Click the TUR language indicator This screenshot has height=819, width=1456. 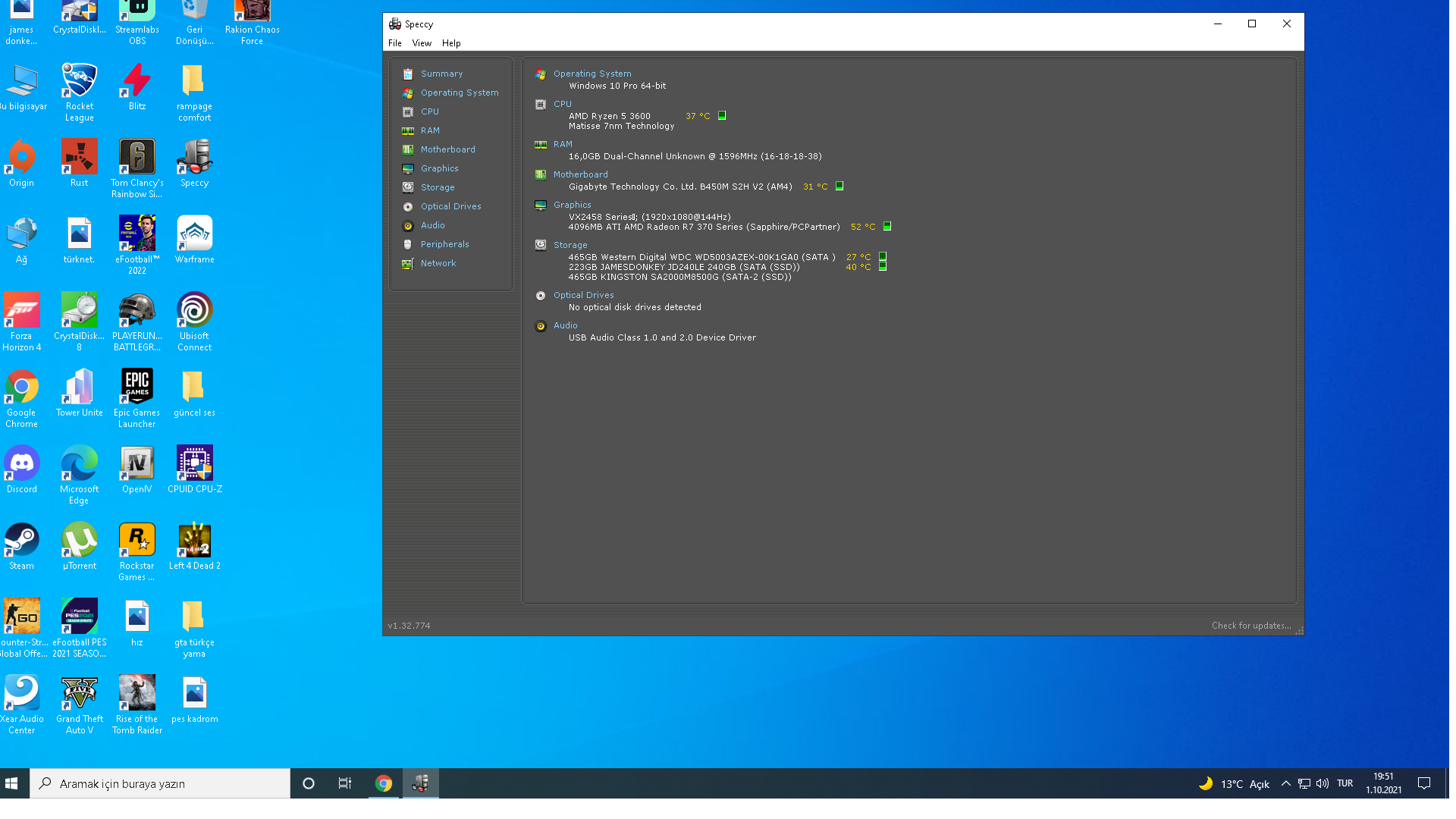[1345, 783]
